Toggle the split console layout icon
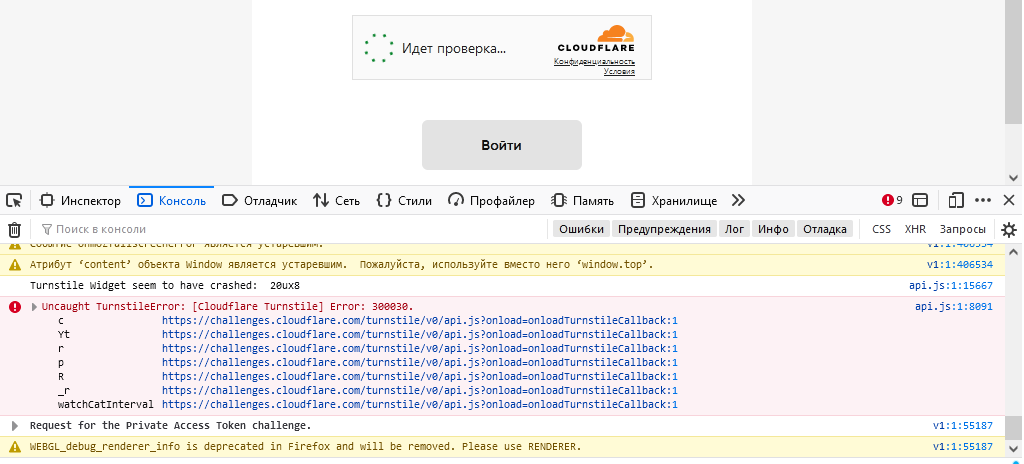 pyautogui.click(x=920, y=200)
